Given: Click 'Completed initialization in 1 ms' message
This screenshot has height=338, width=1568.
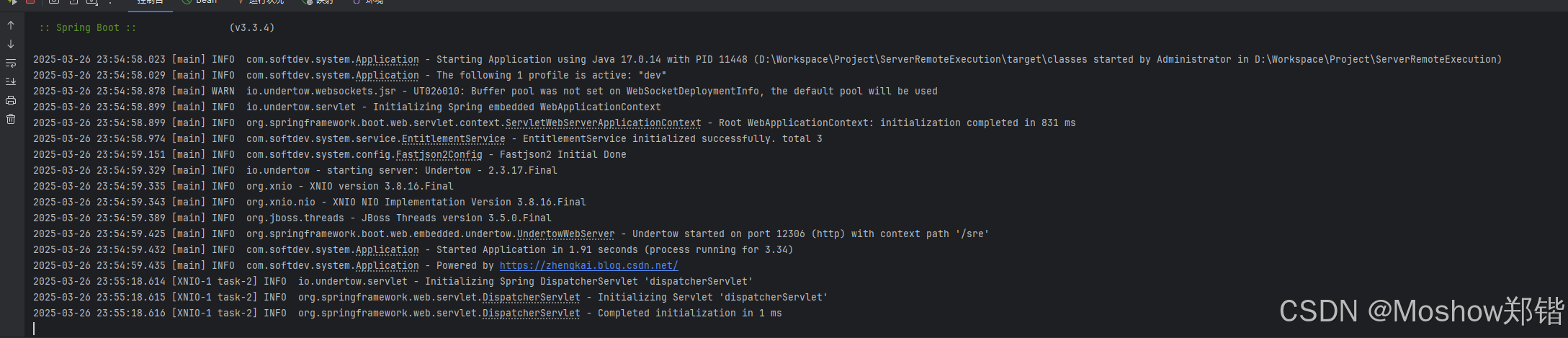Looking at the screenshot, I should [690, 313].
